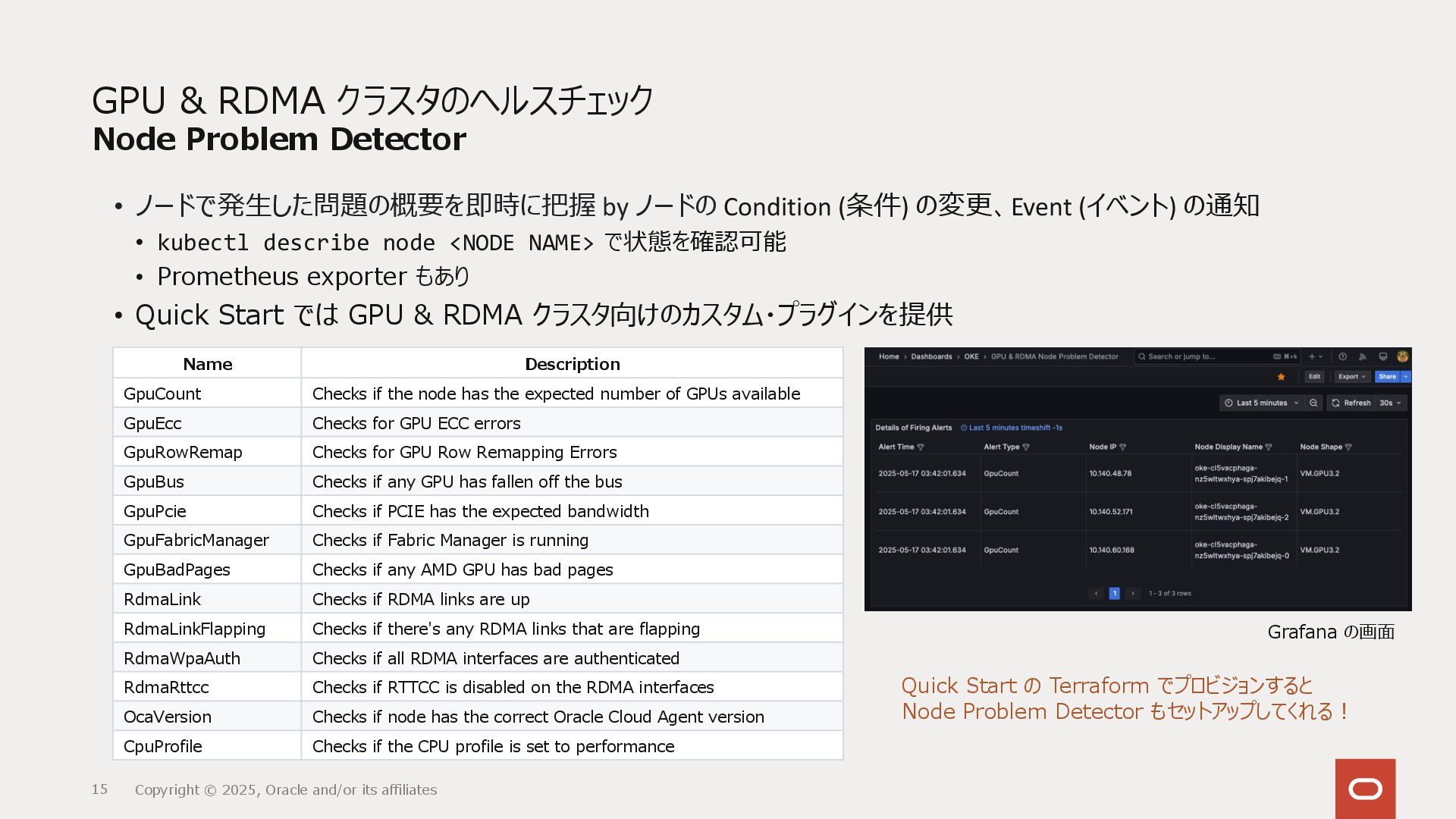Screen dimensions: 1456x819
Task: Open the Export dropdown menu
Action: click(1351, 377)
